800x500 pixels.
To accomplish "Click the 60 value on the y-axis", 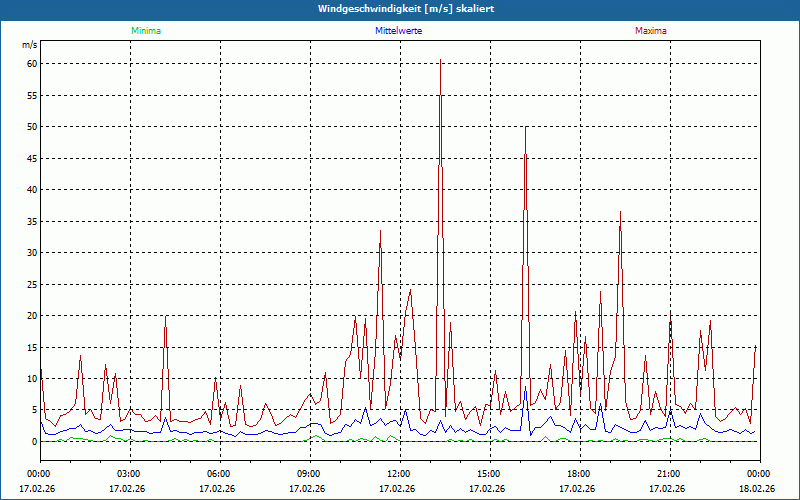I will click(x=31, y=64).
